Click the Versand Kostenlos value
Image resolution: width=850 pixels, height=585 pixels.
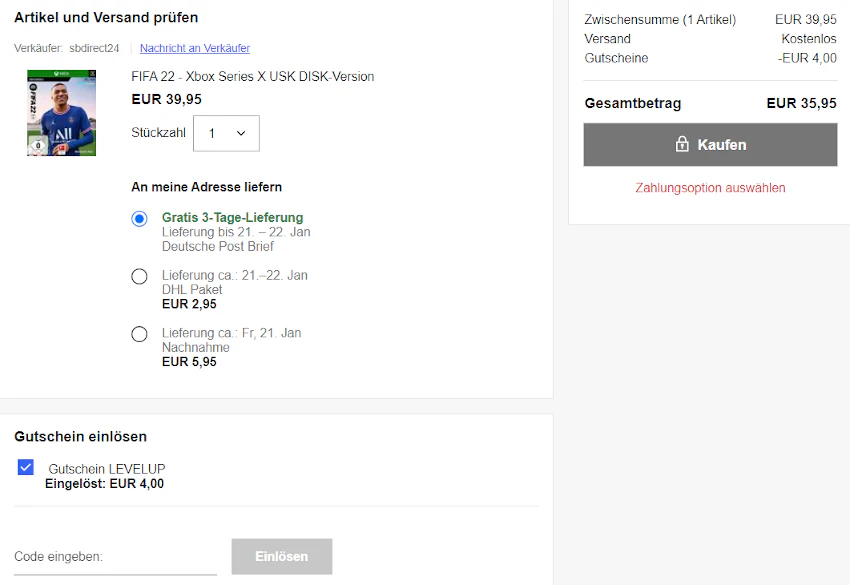[809, 38]
